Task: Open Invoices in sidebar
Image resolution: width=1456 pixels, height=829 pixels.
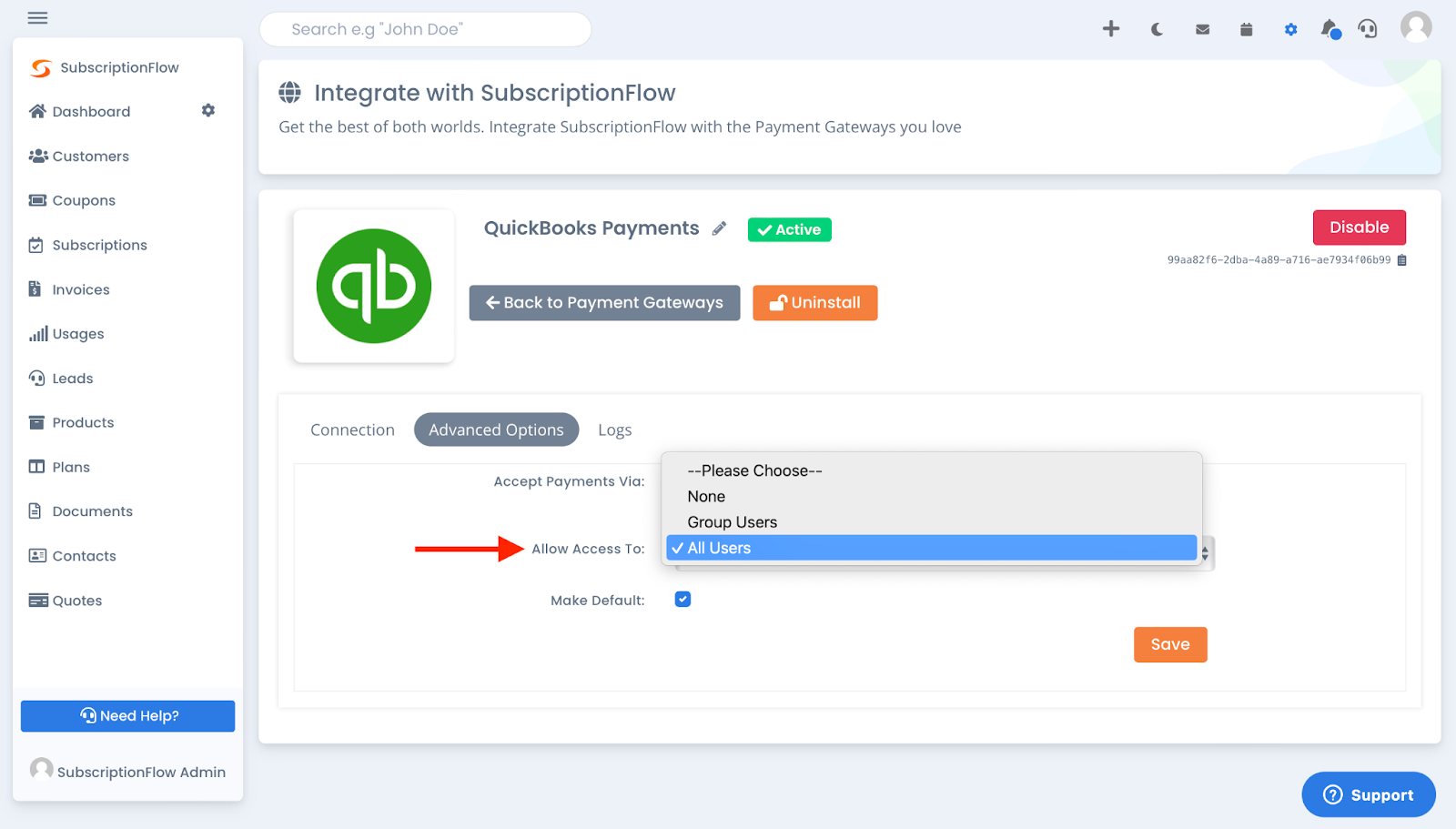Action: click(x=69, y=289)
